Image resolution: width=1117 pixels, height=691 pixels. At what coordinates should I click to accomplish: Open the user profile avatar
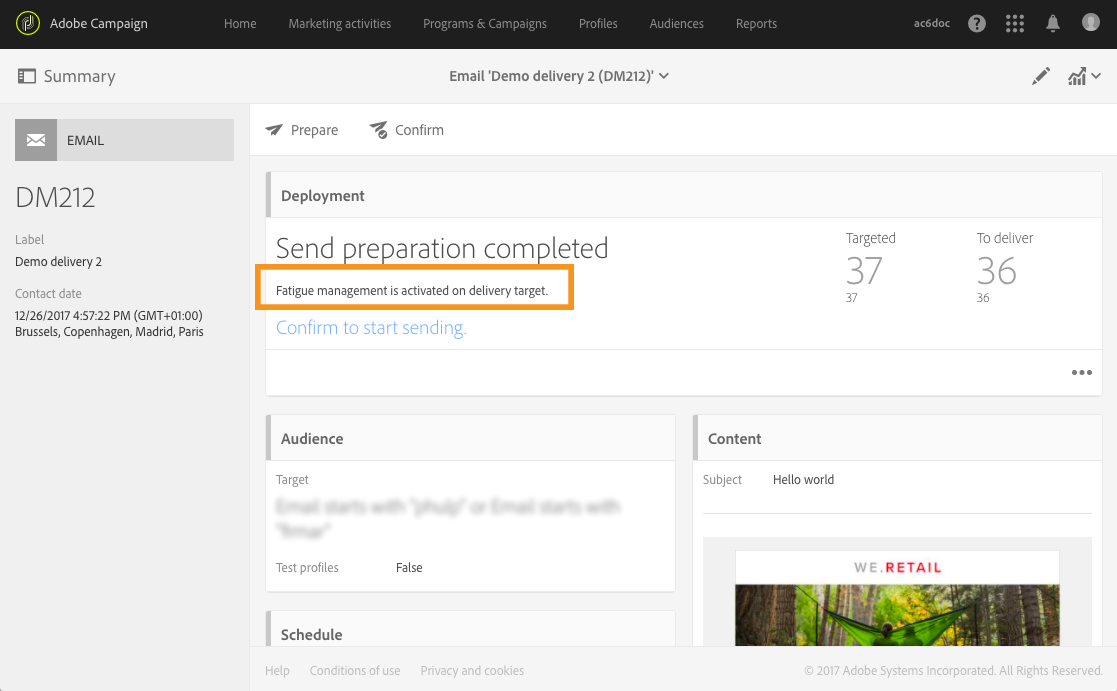tap(1091, 23)
